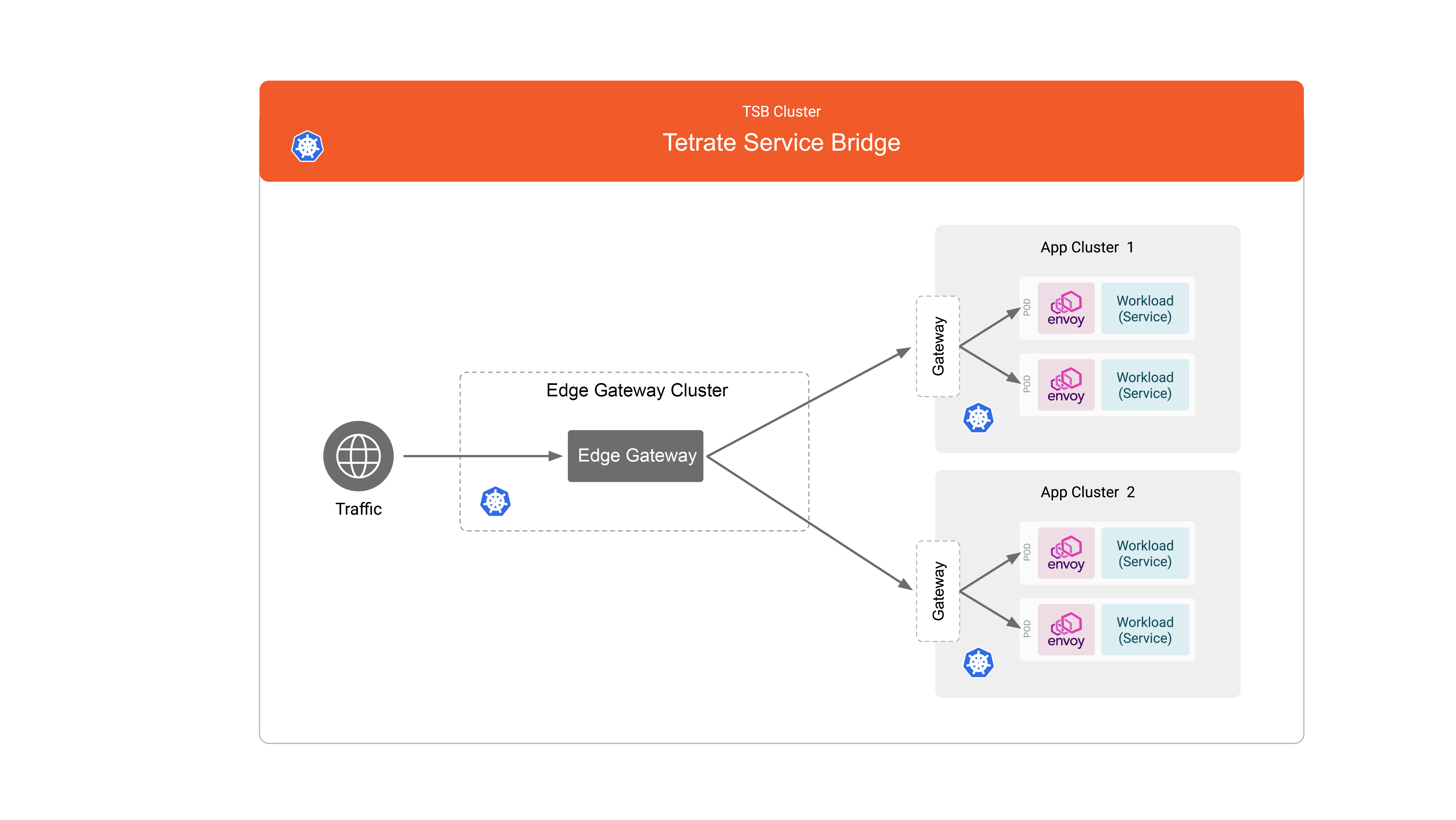The image size is (1456, 820).
Task: Click the POD label of top pod in App Cluster 1
Action: click(x=1027, y=308)
